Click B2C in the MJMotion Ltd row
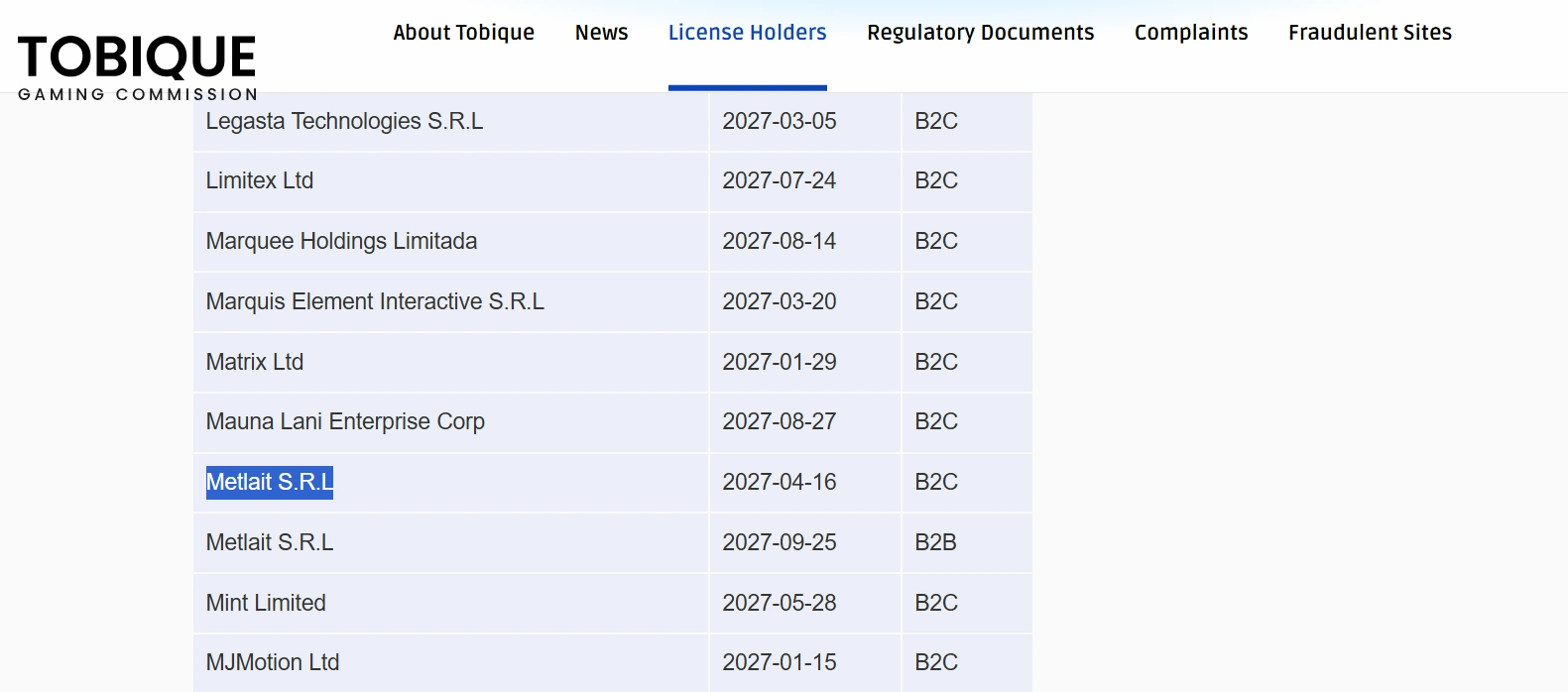Screen dimensions: 1568x692 936,662
